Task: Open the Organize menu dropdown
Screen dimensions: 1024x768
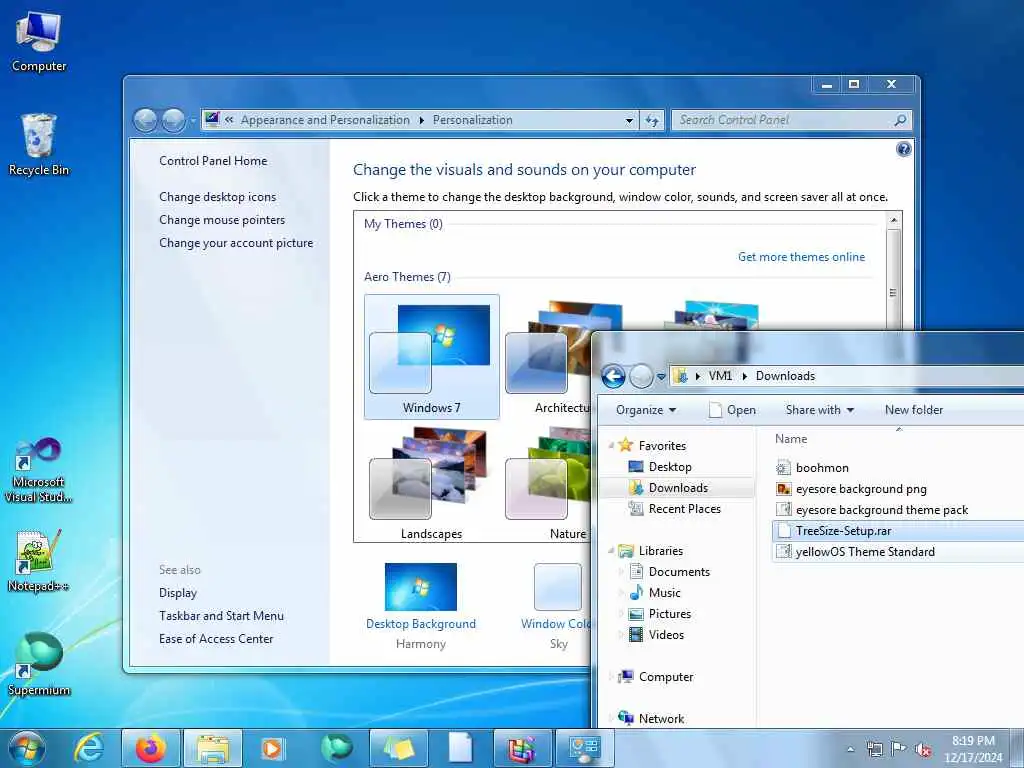Action: [x=646, y=410]
